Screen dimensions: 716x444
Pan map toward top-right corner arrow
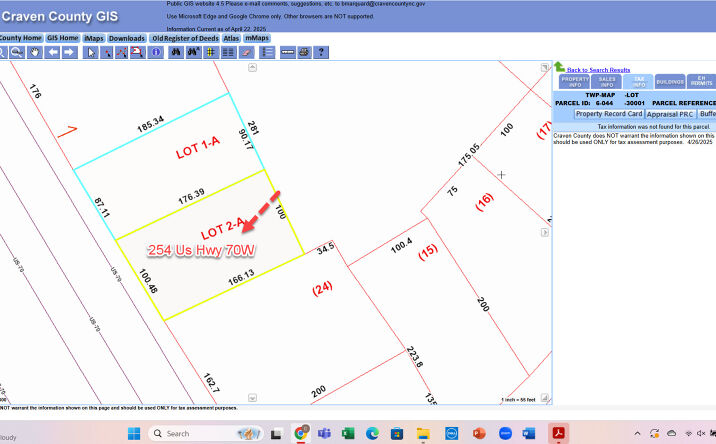tap(545, 68)
